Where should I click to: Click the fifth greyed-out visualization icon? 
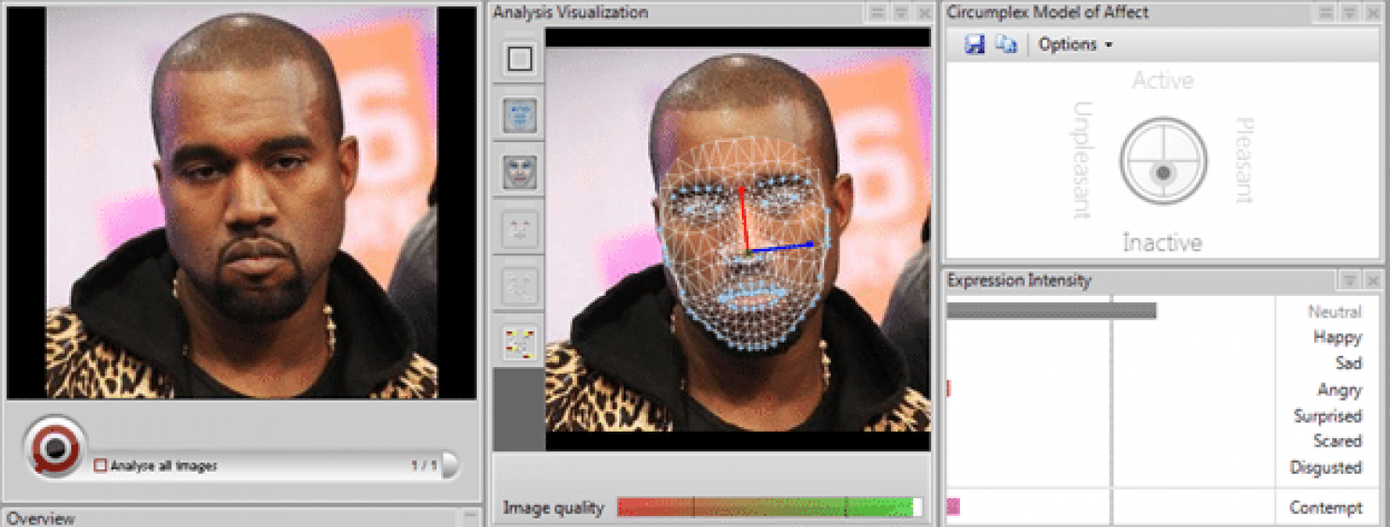click(520, 286)
